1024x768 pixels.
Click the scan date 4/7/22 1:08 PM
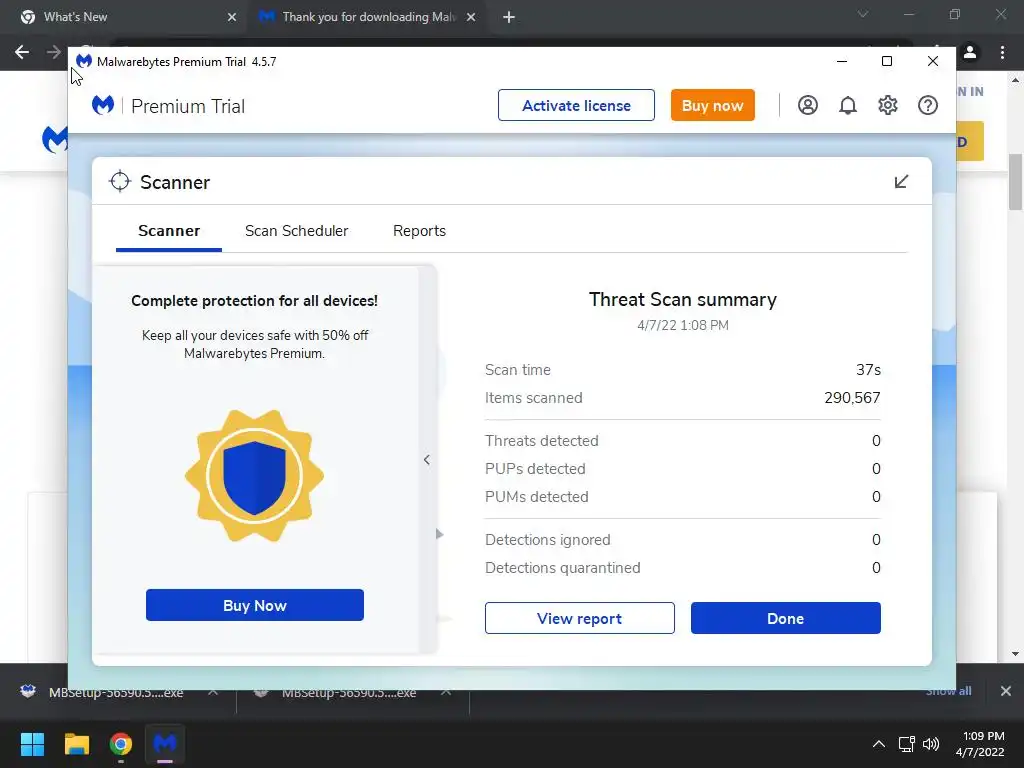tap(682, 325)
